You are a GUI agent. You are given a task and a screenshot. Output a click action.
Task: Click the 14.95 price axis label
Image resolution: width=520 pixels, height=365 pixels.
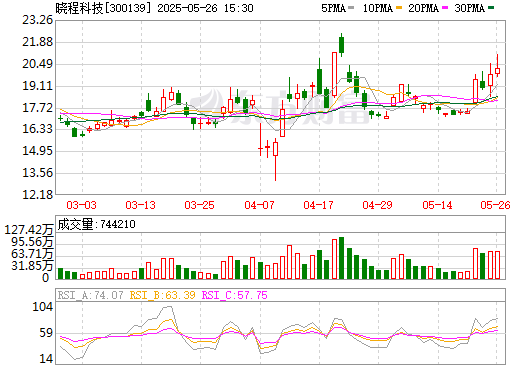click(37, 151)
